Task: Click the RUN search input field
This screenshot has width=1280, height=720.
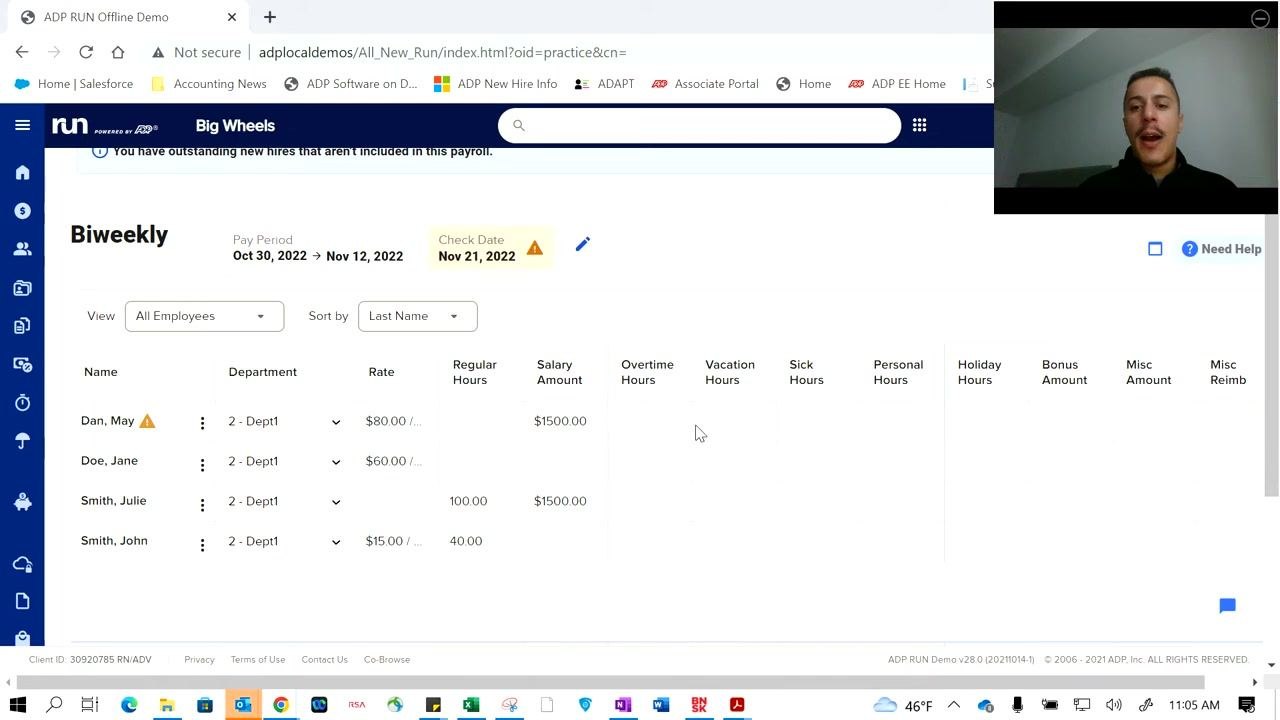Action: pyautogui.click(x=699, y=125)
